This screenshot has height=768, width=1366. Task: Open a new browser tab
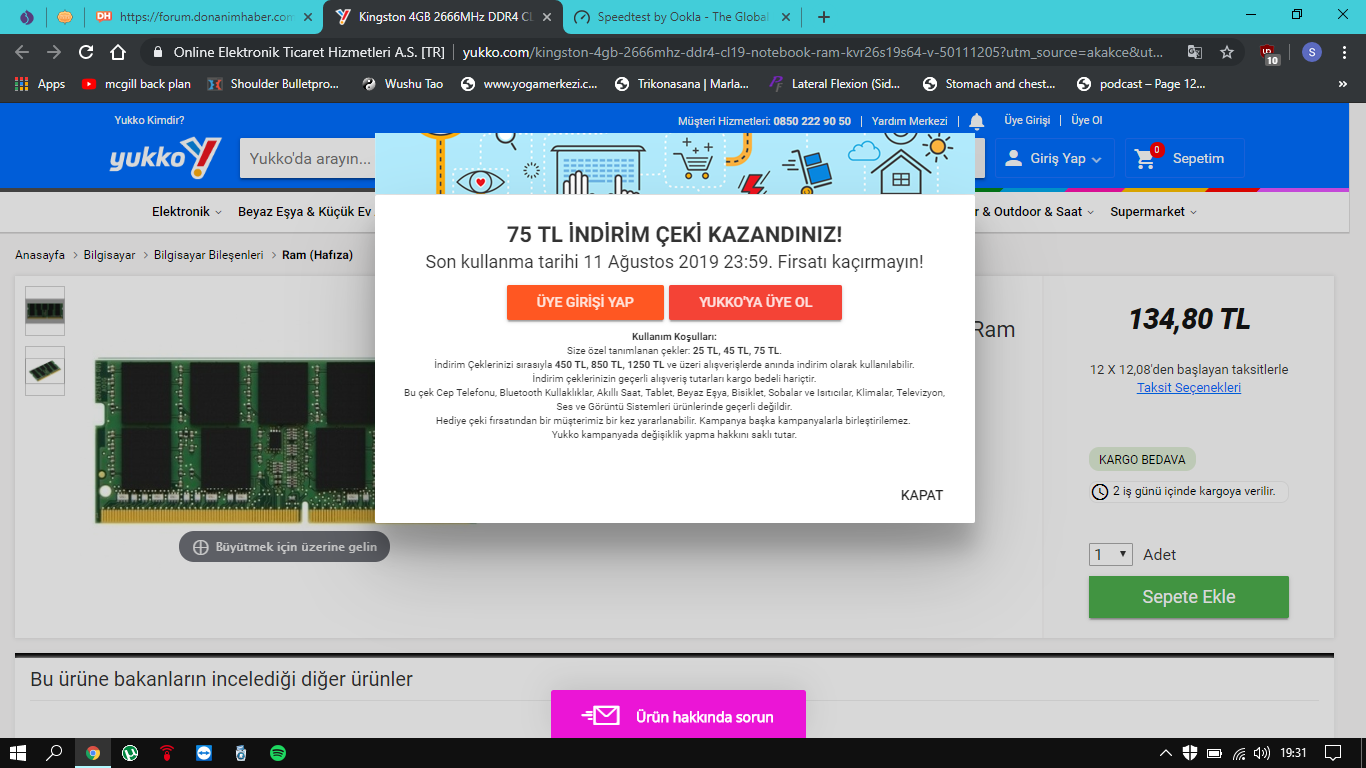coord(824,17)
